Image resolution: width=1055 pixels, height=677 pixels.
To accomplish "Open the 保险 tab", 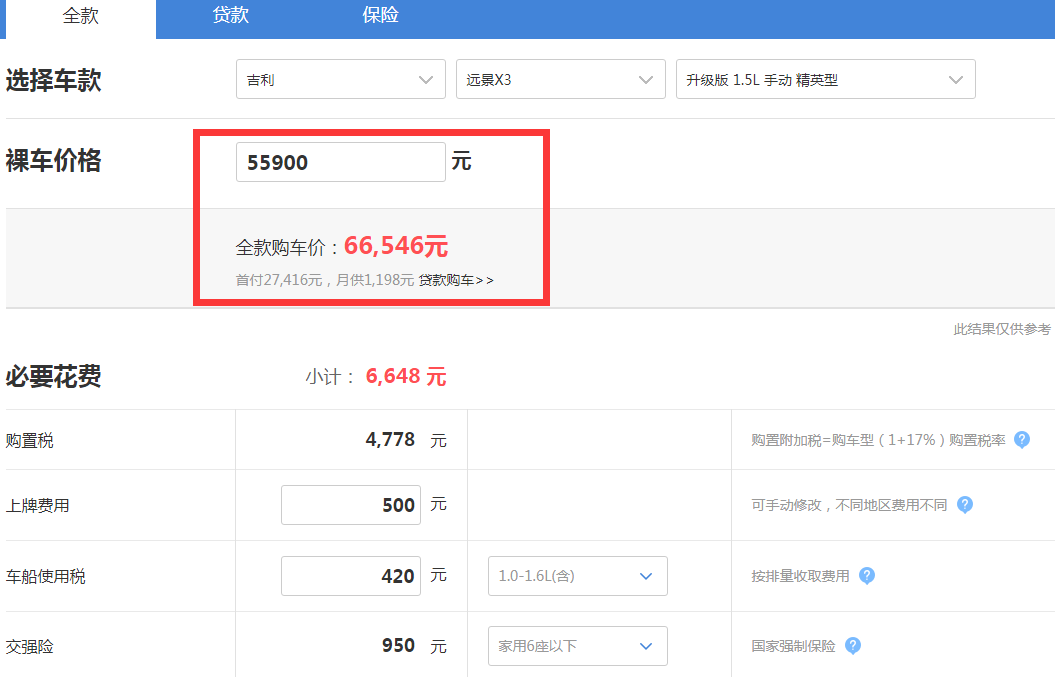I will tap(380, 15).
